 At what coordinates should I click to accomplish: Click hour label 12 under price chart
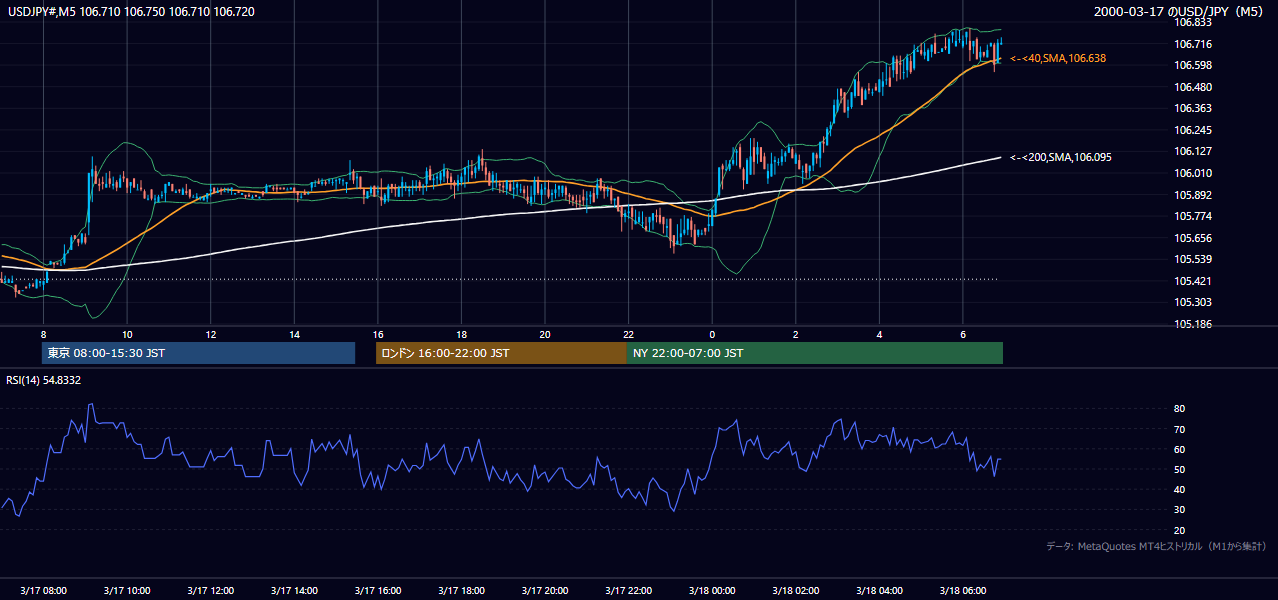[x=211, y=334]
